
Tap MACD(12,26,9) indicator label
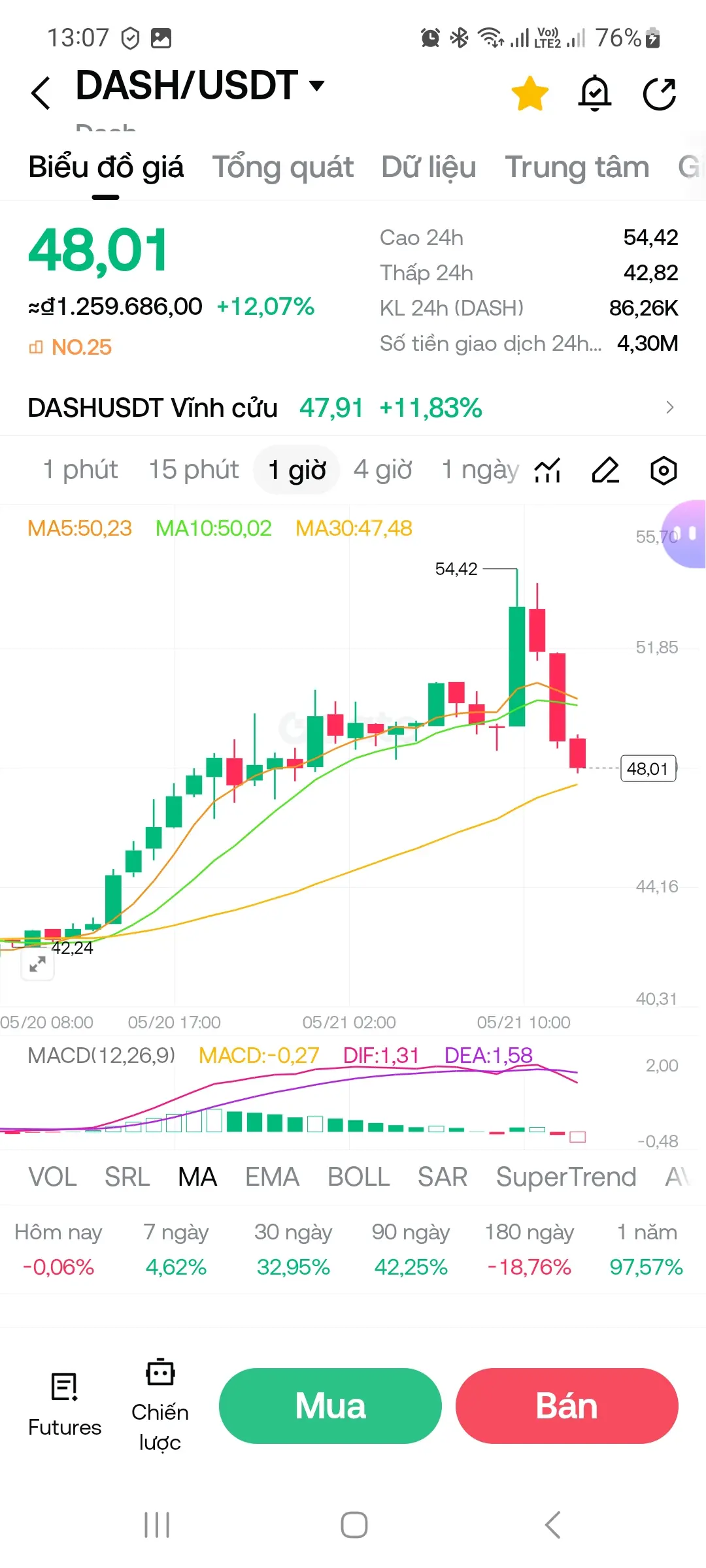(101, 1055)
